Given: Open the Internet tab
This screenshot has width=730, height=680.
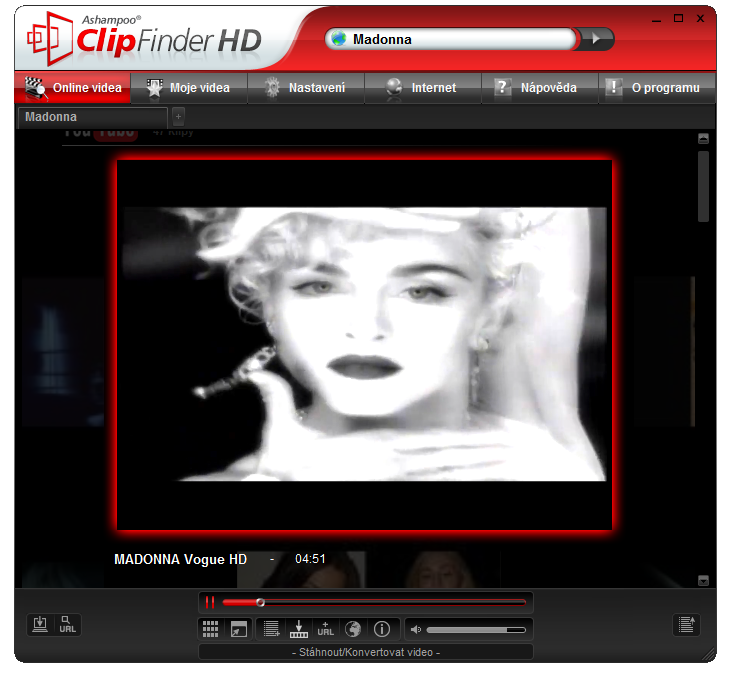Looking at the screenshot, I should 423,88.
